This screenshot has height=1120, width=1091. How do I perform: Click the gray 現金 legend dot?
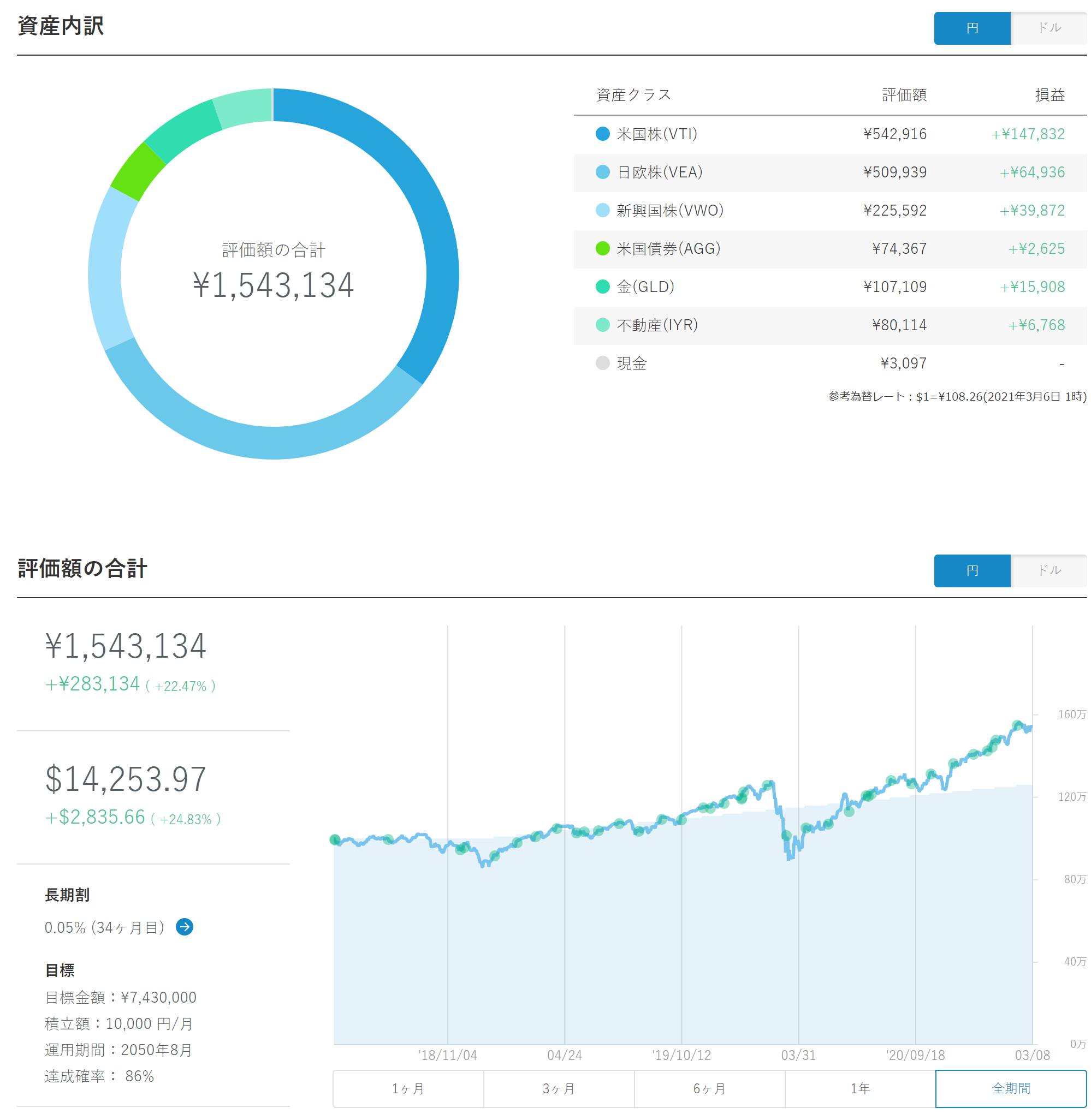pyautogui.click(x=602, y=362)
